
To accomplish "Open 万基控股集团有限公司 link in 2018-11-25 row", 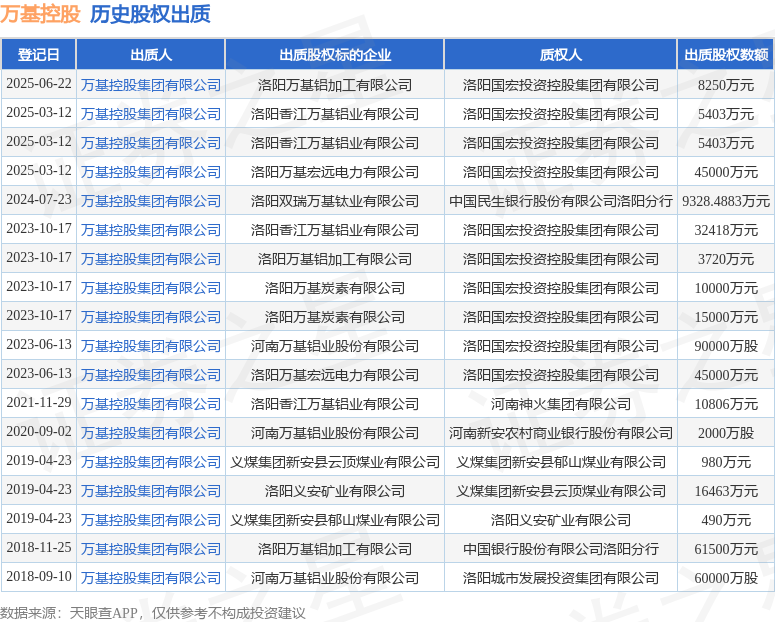I will pos(151,549).
